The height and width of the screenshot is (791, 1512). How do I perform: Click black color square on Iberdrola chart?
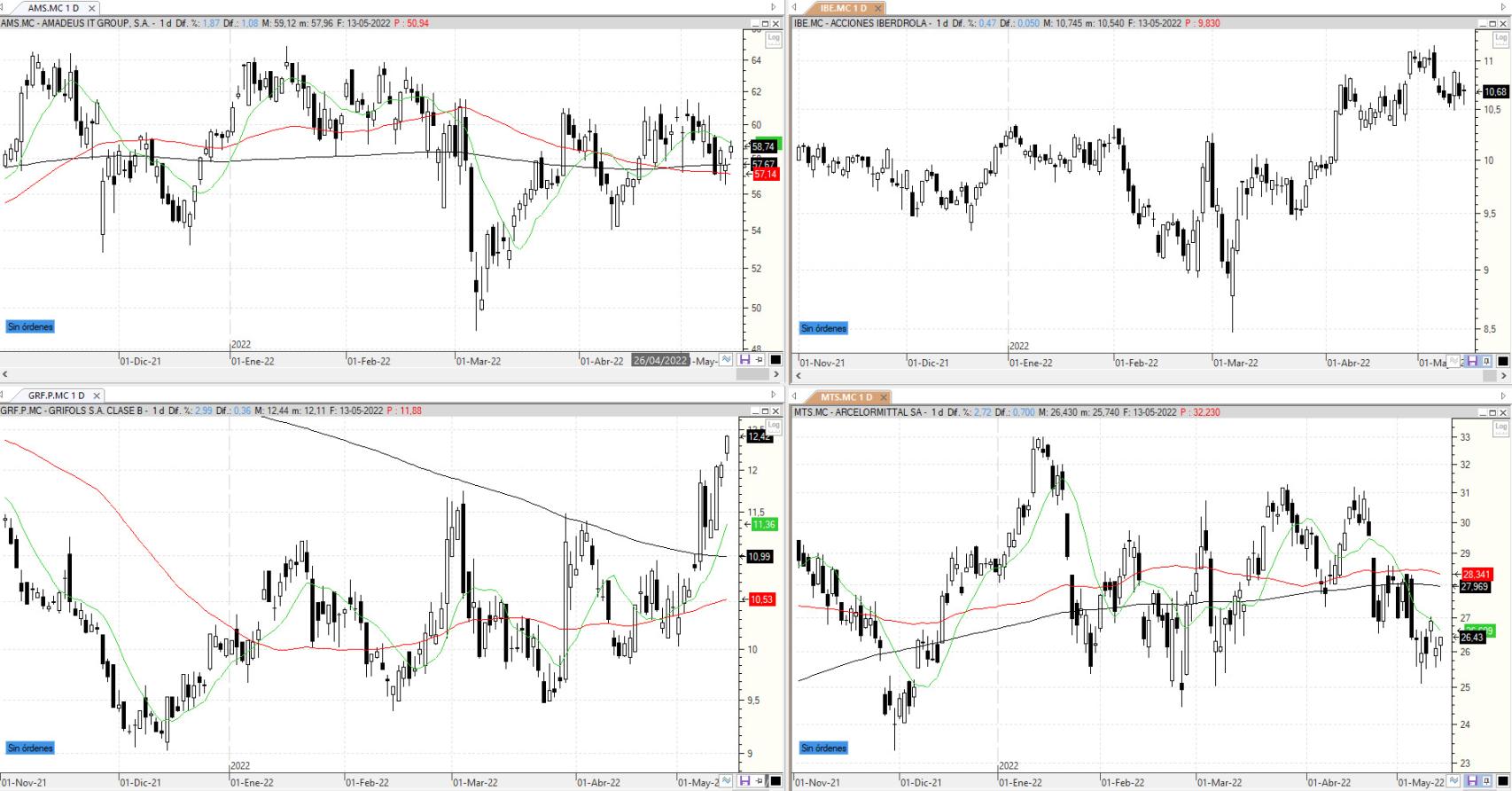click(x=1502, y=361)
